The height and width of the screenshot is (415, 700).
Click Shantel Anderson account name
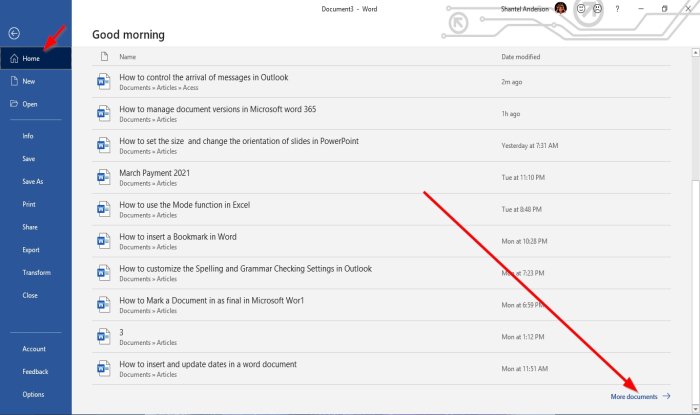tap(525, 9)
